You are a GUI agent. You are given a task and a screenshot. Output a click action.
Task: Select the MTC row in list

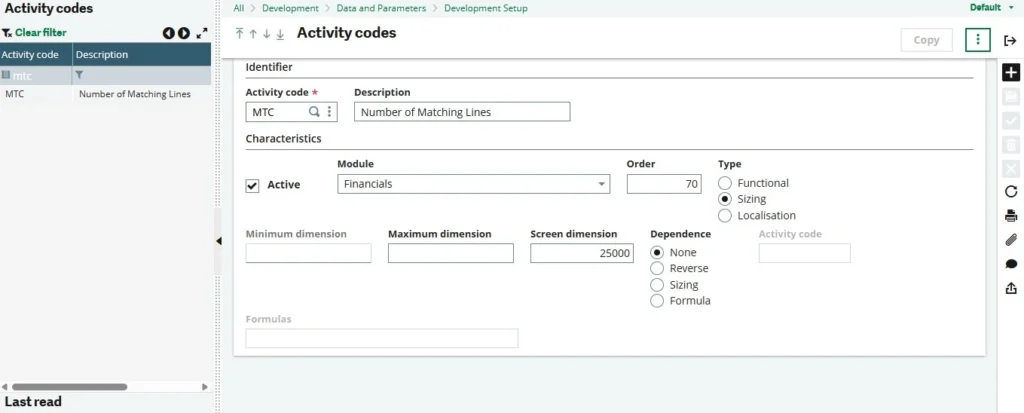pos(105,94)
